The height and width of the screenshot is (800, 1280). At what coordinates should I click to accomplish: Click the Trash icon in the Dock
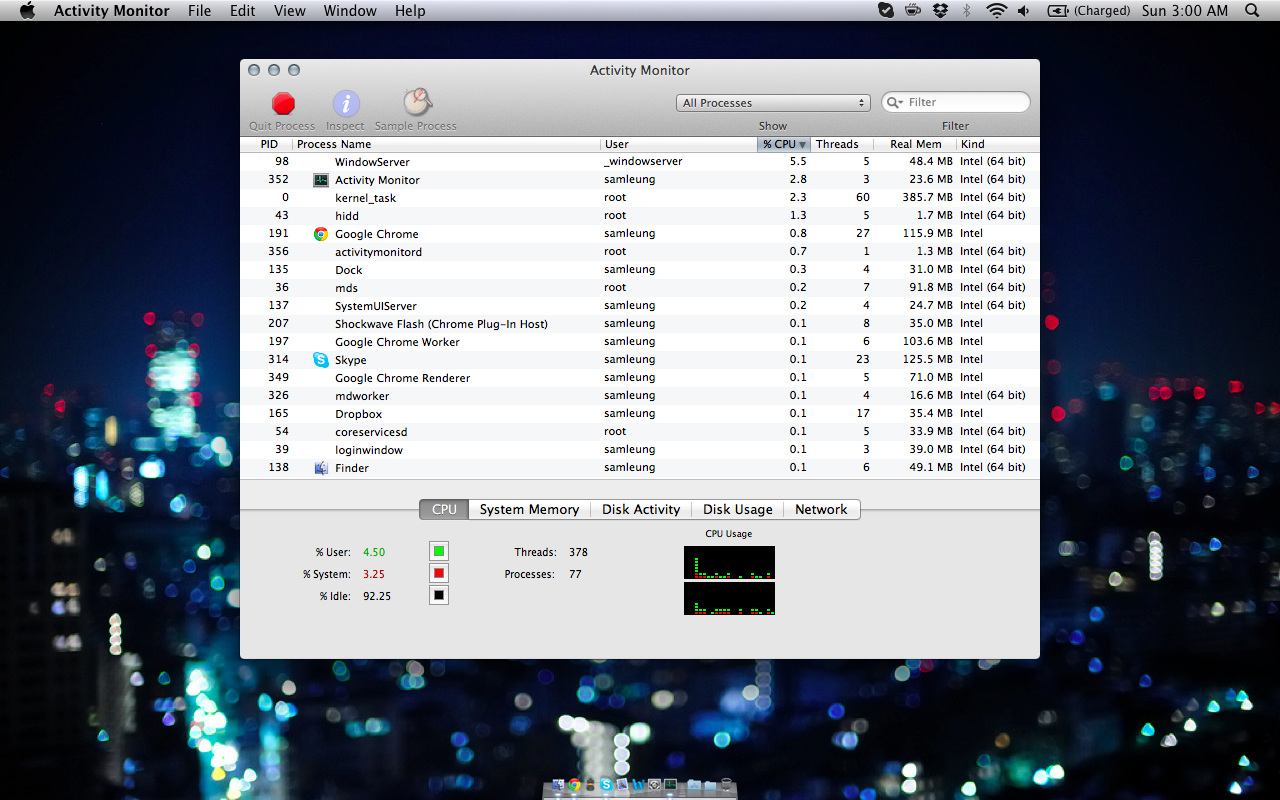tap(726, 785)
